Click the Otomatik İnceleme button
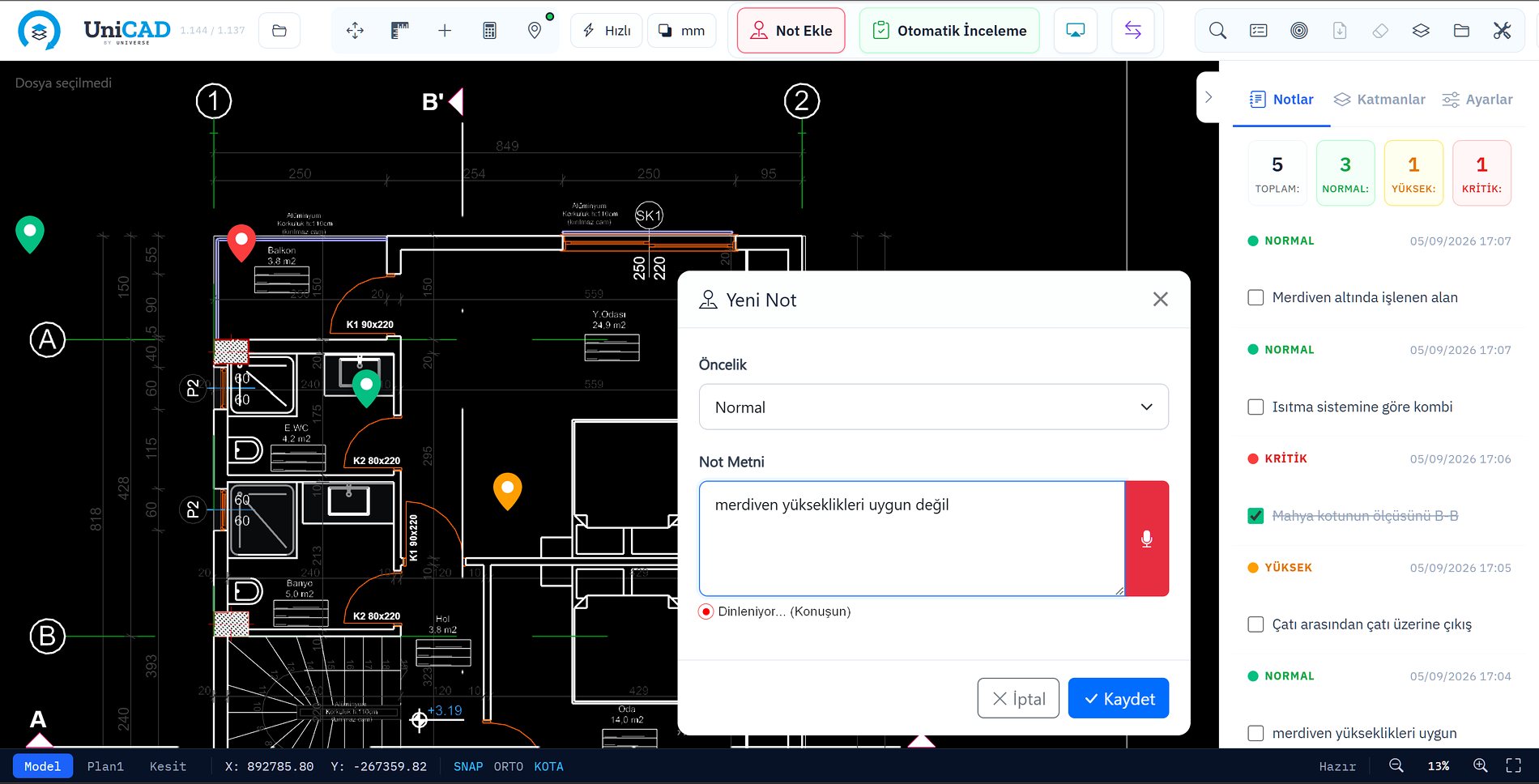The height and width of the screenshot is (784, 1539). tap(949, 31)
